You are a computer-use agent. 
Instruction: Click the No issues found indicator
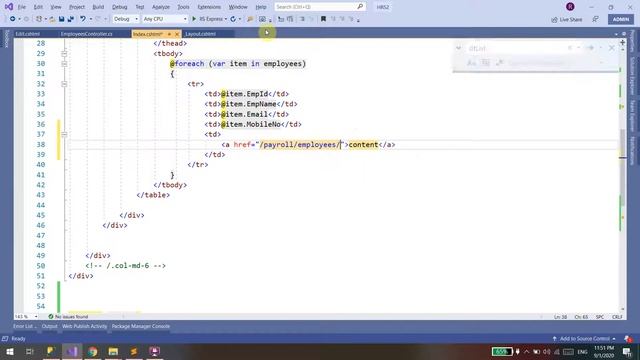tap(68, 317)
